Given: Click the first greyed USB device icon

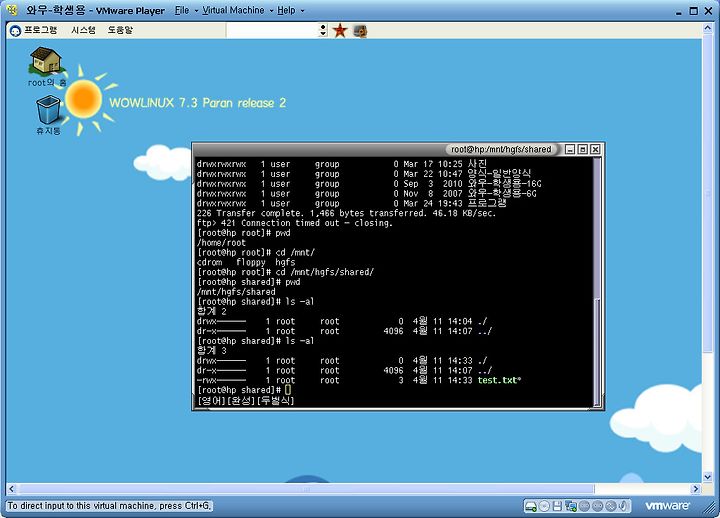Looking at the screenshot, I should (584, 506).
